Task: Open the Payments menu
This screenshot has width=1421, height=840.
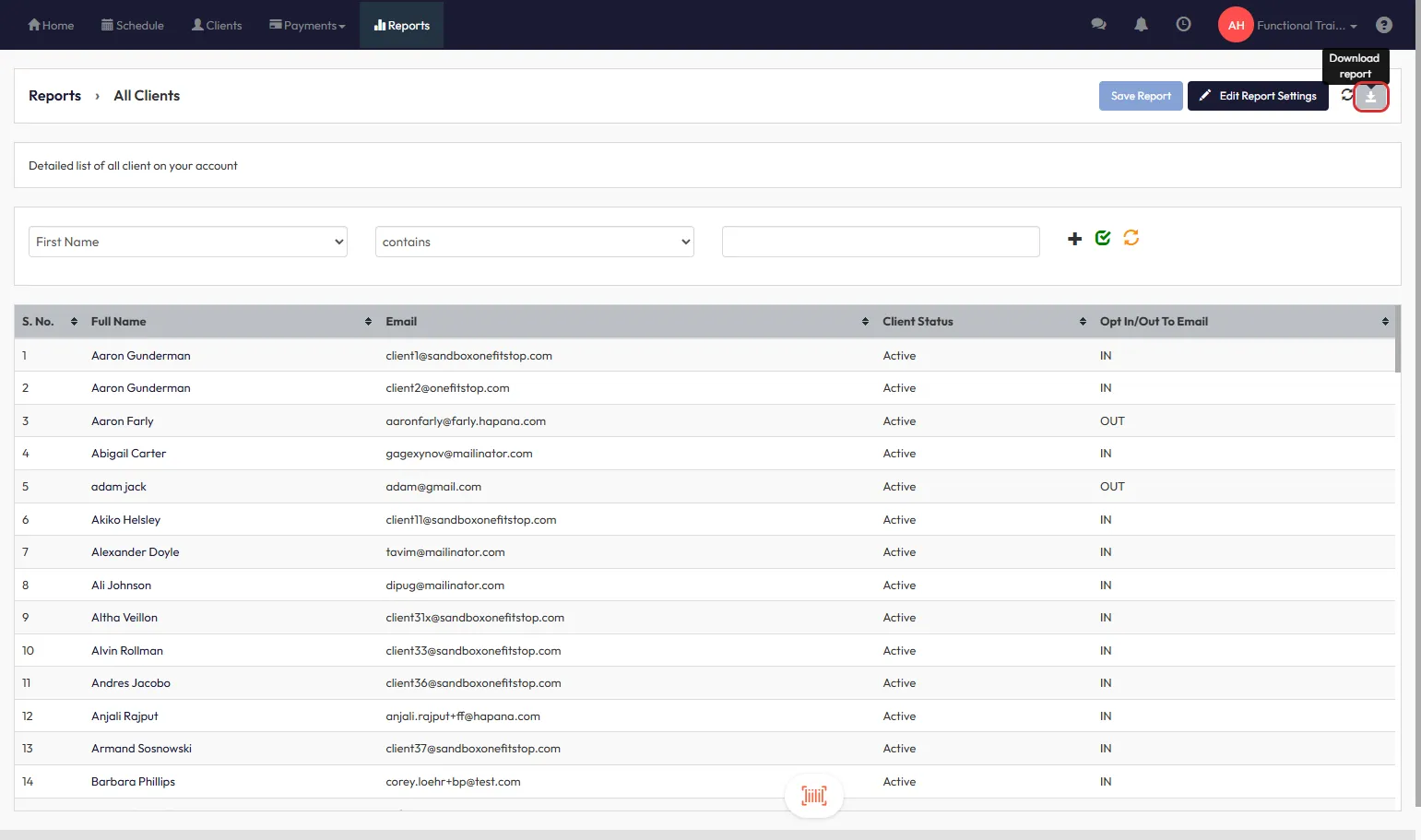Action: point(307,26)
